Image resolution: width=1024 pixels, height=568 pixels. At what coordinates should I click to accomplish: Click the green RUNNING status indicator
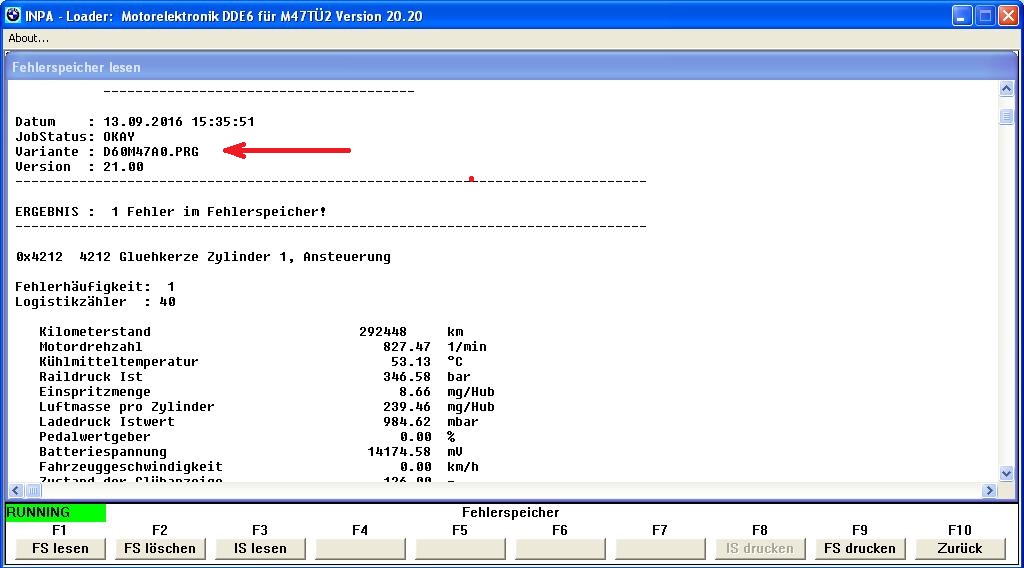(55, 513)
